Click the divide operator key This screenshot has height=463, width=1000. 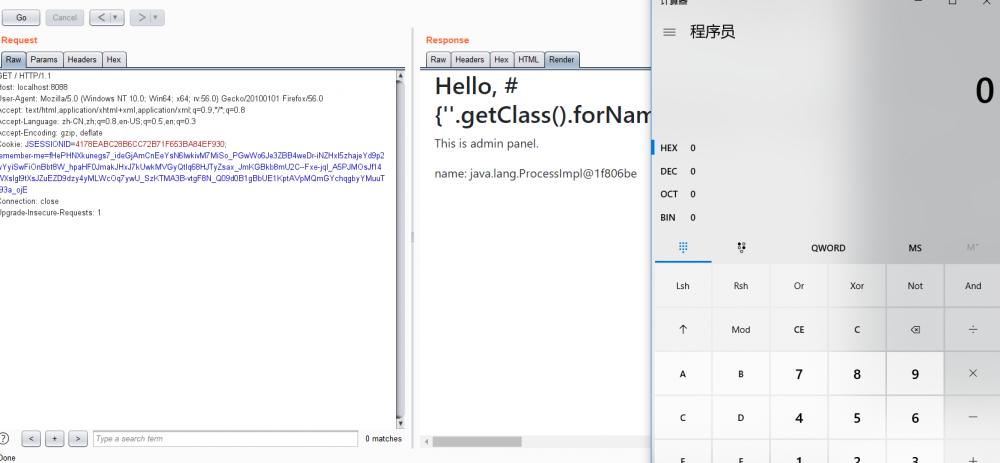(x=973, y=330)
